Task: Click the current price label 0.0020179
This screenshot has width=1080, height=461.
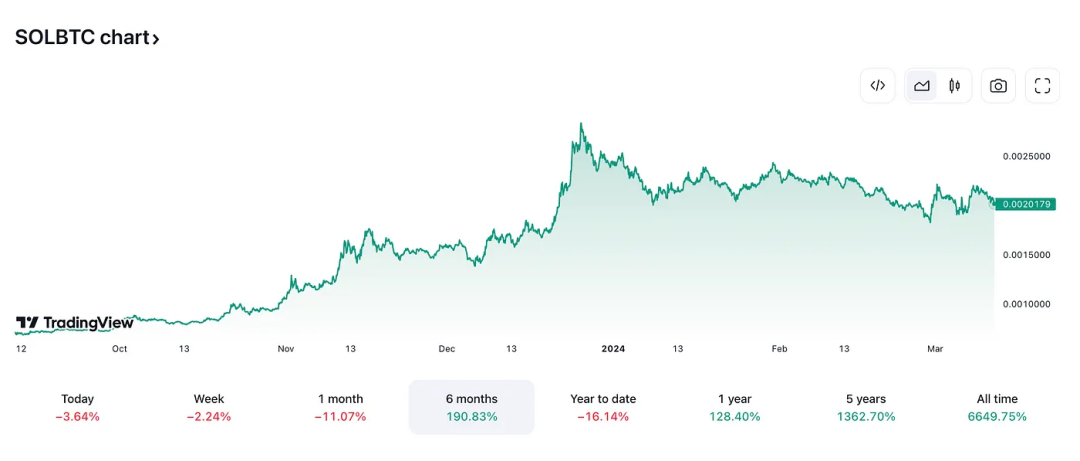Action: tap(1025, 204)
